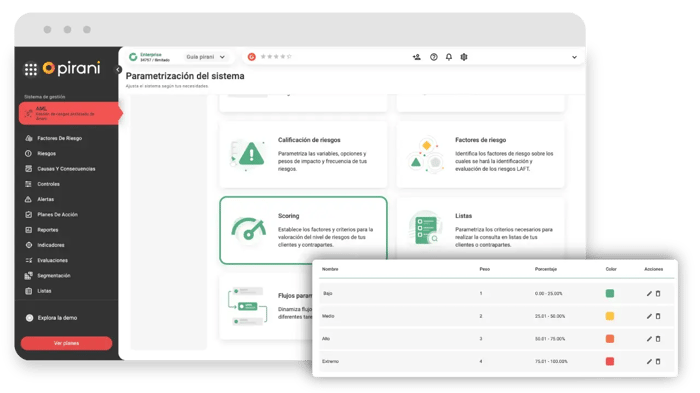Click the orange color swatch for Alto

click(x=610, y=339)
